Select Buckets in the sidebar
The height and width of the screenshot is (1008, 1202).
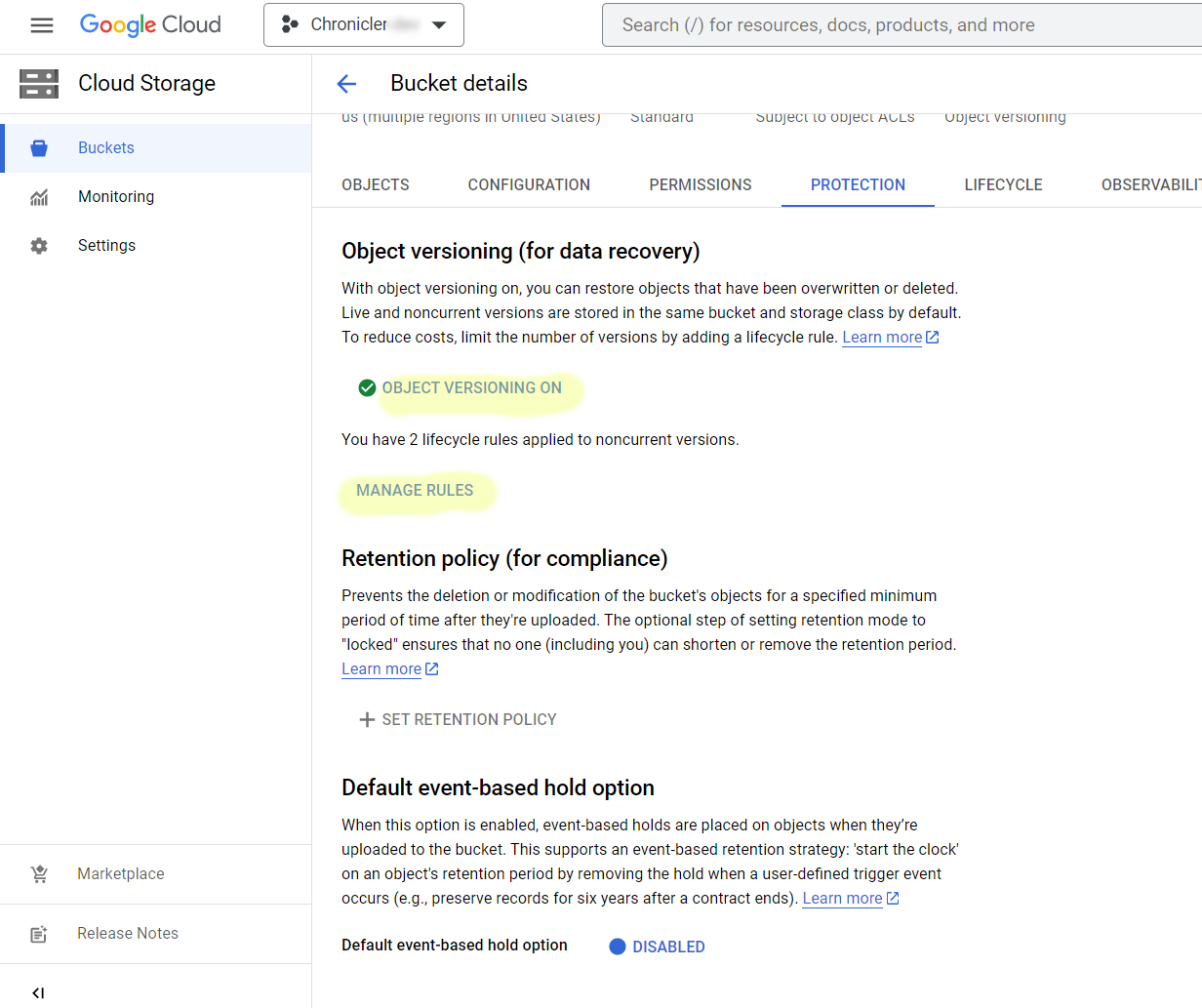105,147
